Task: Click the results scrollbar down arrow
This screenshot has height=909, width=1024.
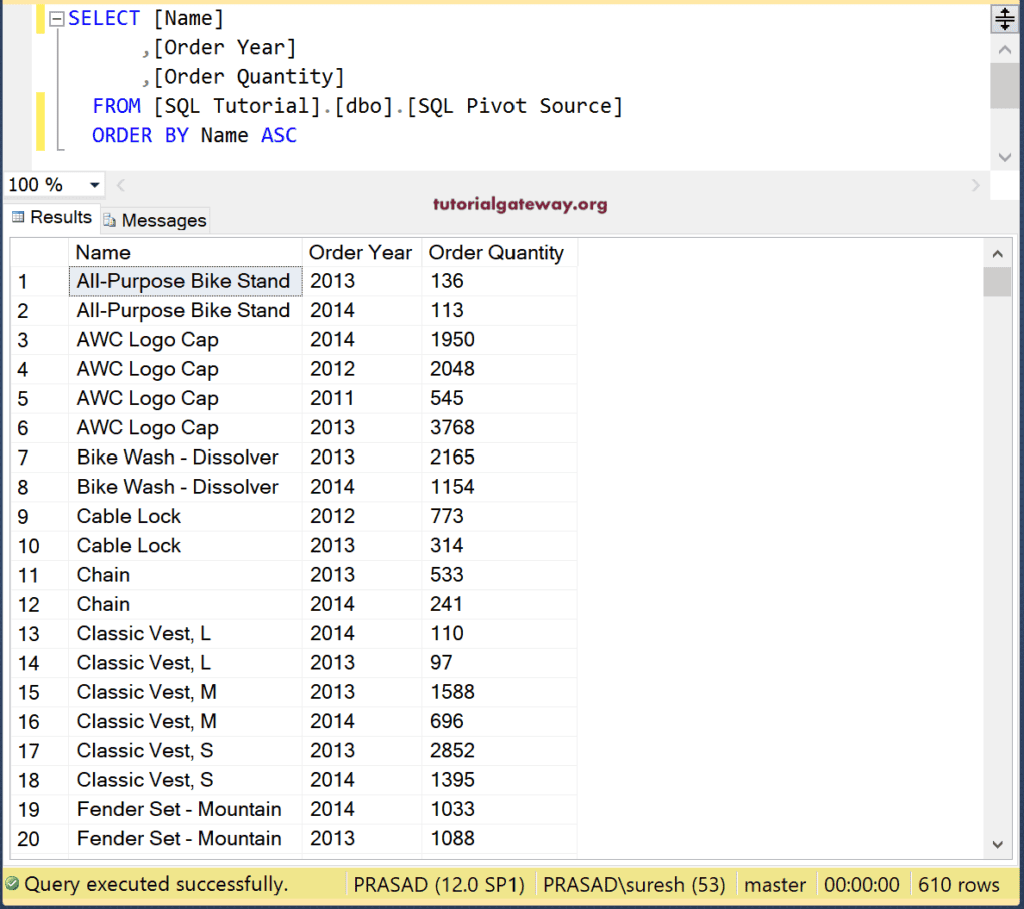Action: pyautogui.click(x=997, y=845)
